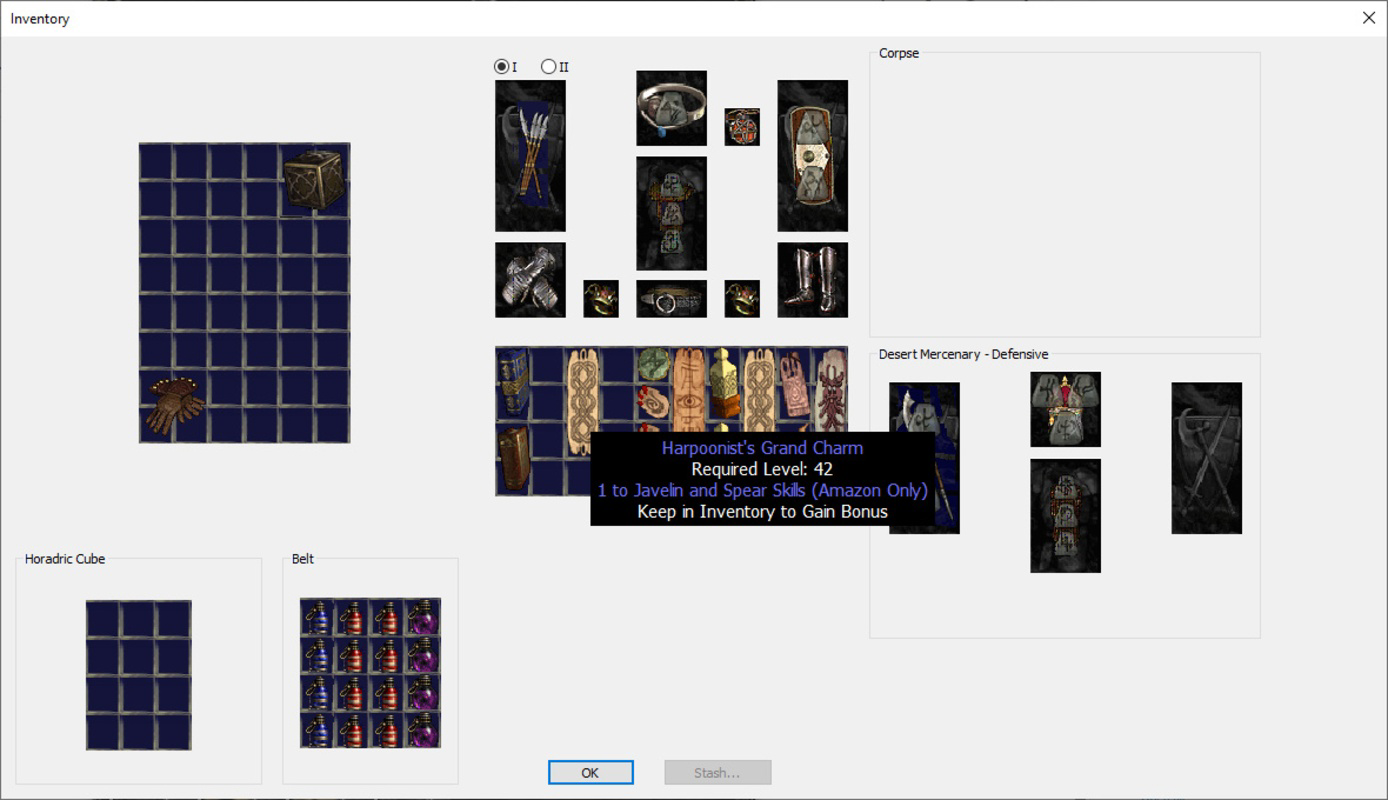Click "Keep in Inventory to Gain Bonus" text

[762, 512]
